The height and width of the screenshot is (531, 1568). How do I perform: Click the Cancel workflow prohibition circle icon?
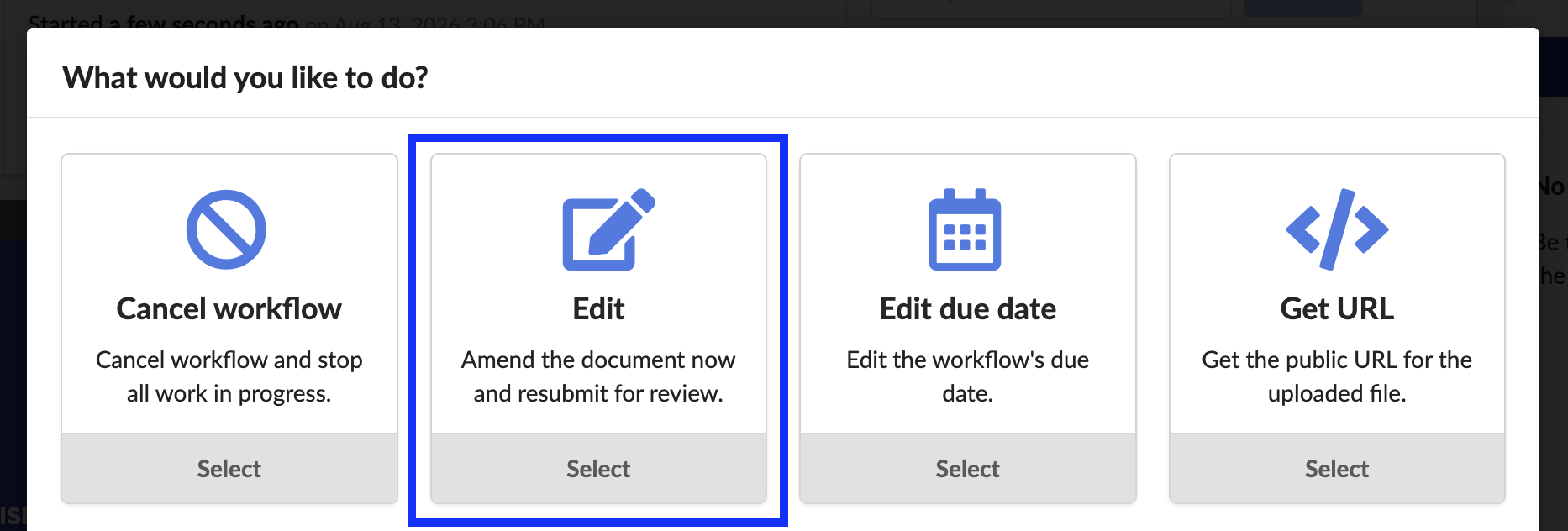coord(226,229)
